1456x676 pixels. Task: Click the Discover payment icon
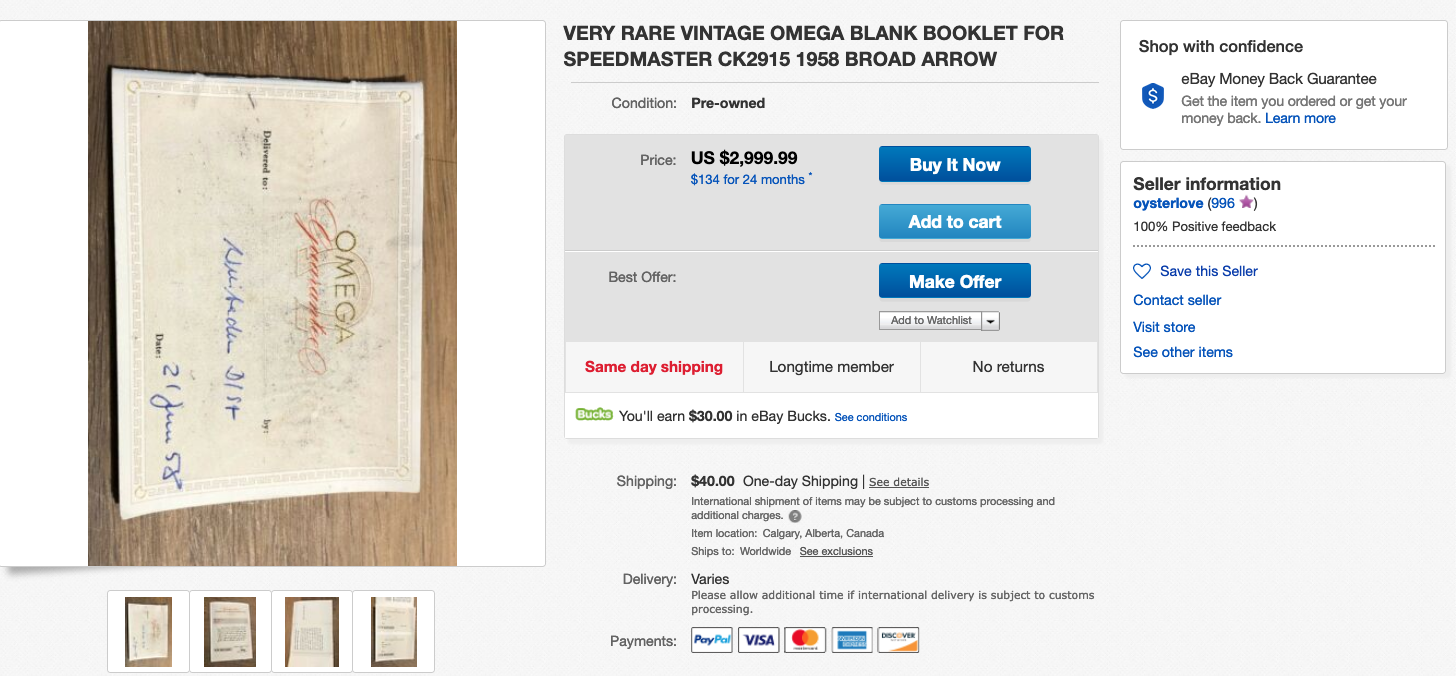pyautogui.click(x=898, y=640)
